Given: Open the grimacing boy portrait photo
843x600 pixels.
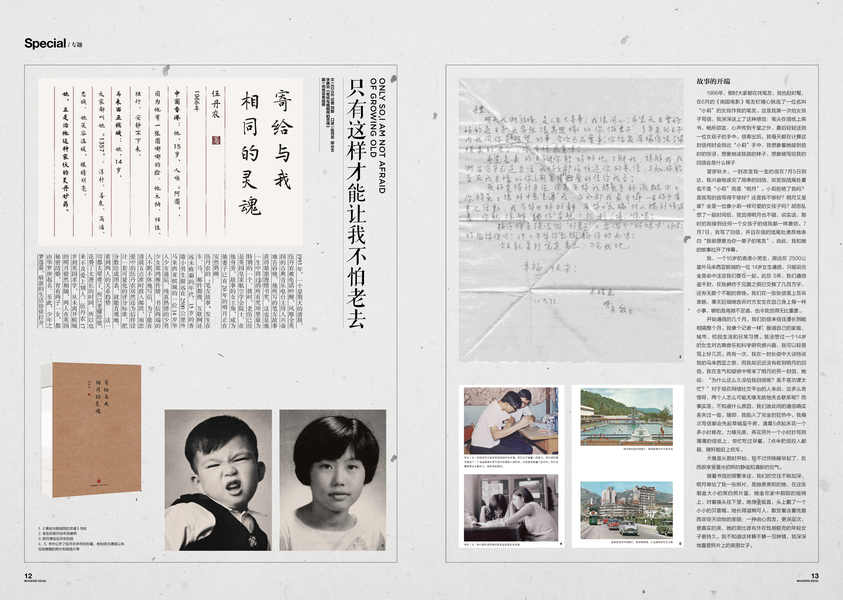Looking at the screenshot, I should [x=218, y=480].
